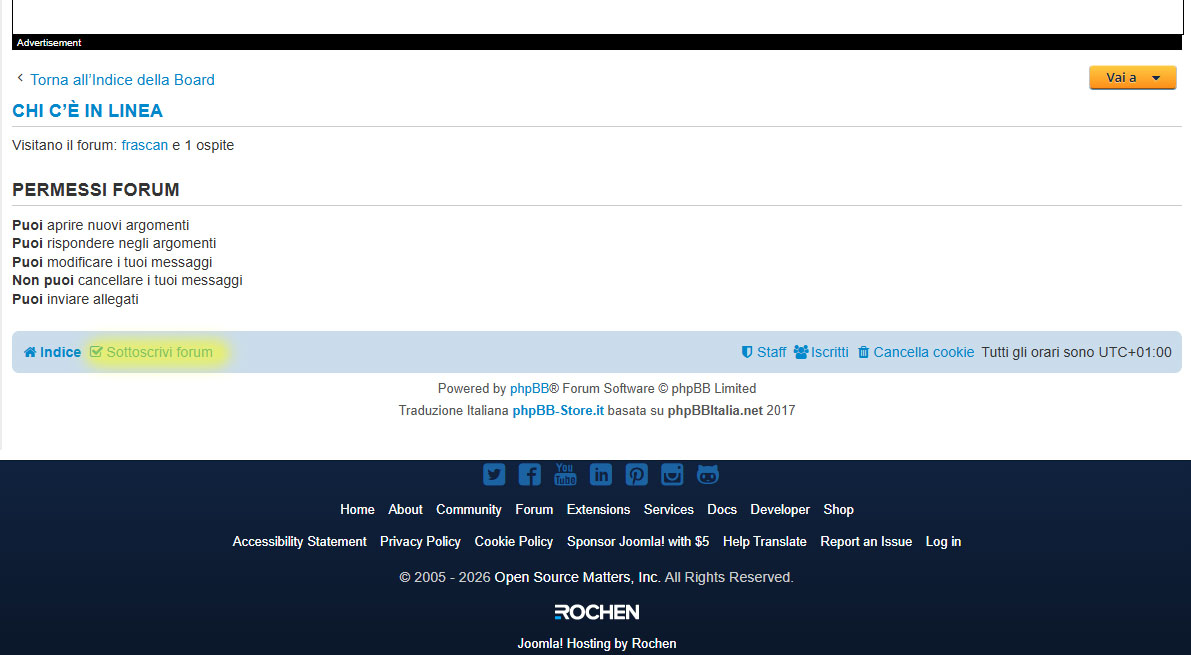Click text 'Puoi aprire nuovi argomenti'
This screenshot has height=655, width=1191.
coord(100,225)
